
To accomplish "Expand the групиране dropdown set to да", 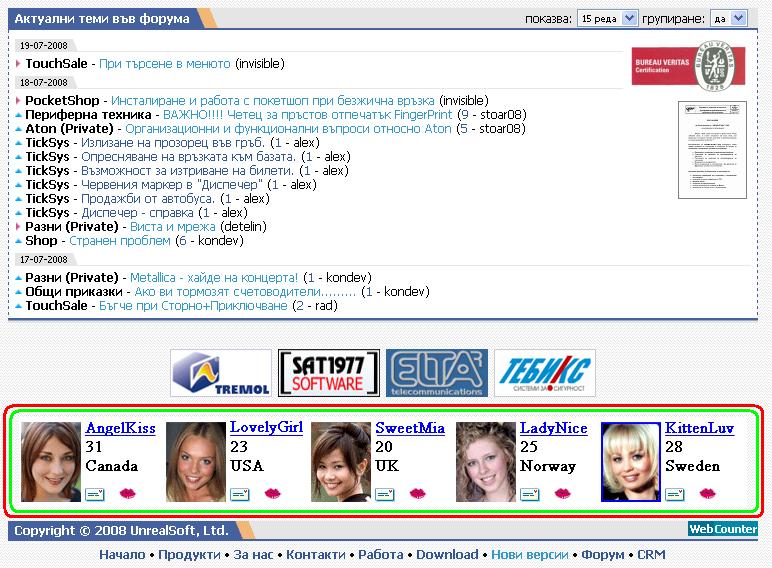I will [x=729, y=18].
